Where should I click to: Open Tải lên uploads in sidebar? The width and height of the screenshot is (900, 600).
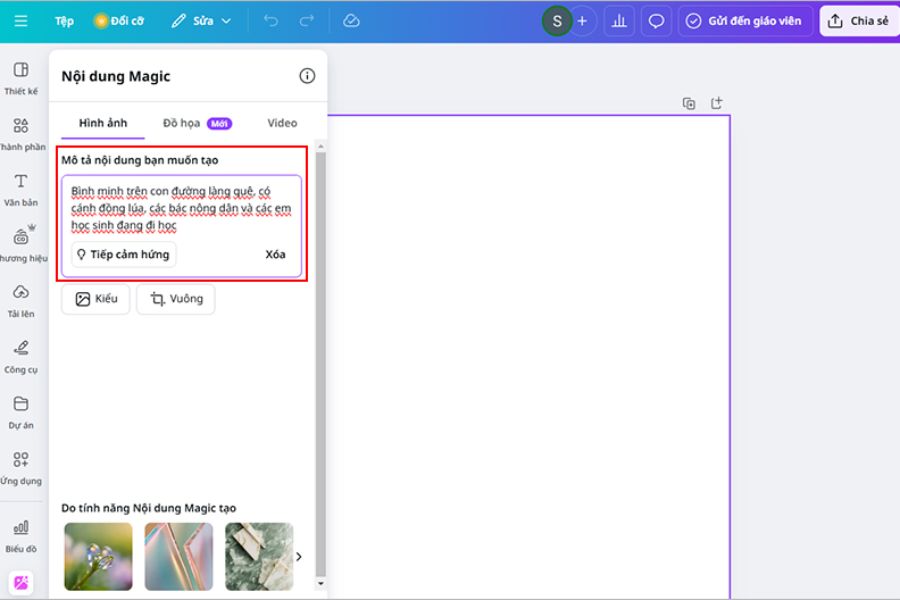21,300
